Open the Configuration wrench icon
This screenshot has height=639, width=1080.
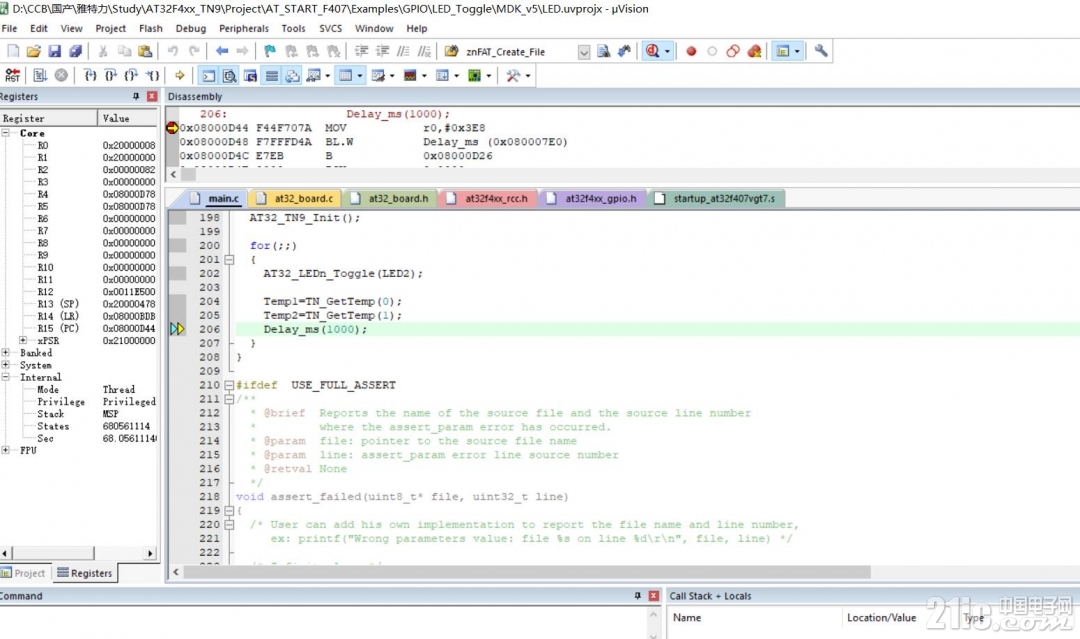click(x=820, y=51)
